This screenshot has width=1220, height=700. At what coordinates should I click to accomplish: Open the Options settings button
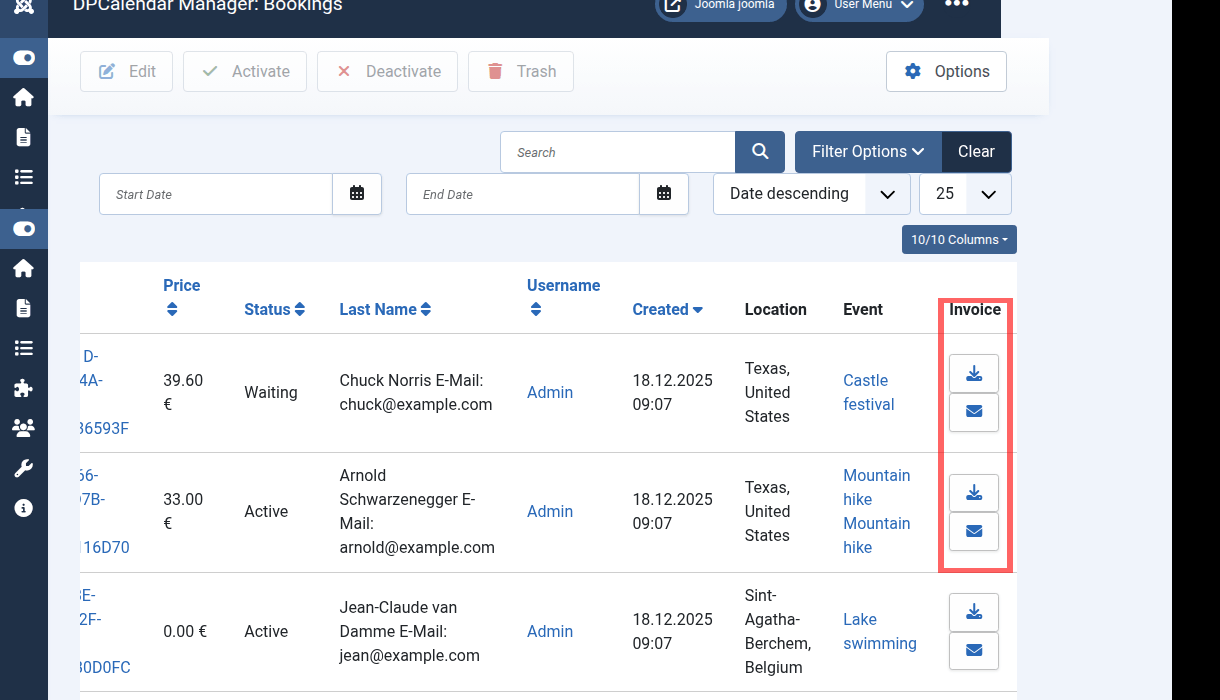pos(946,72)
